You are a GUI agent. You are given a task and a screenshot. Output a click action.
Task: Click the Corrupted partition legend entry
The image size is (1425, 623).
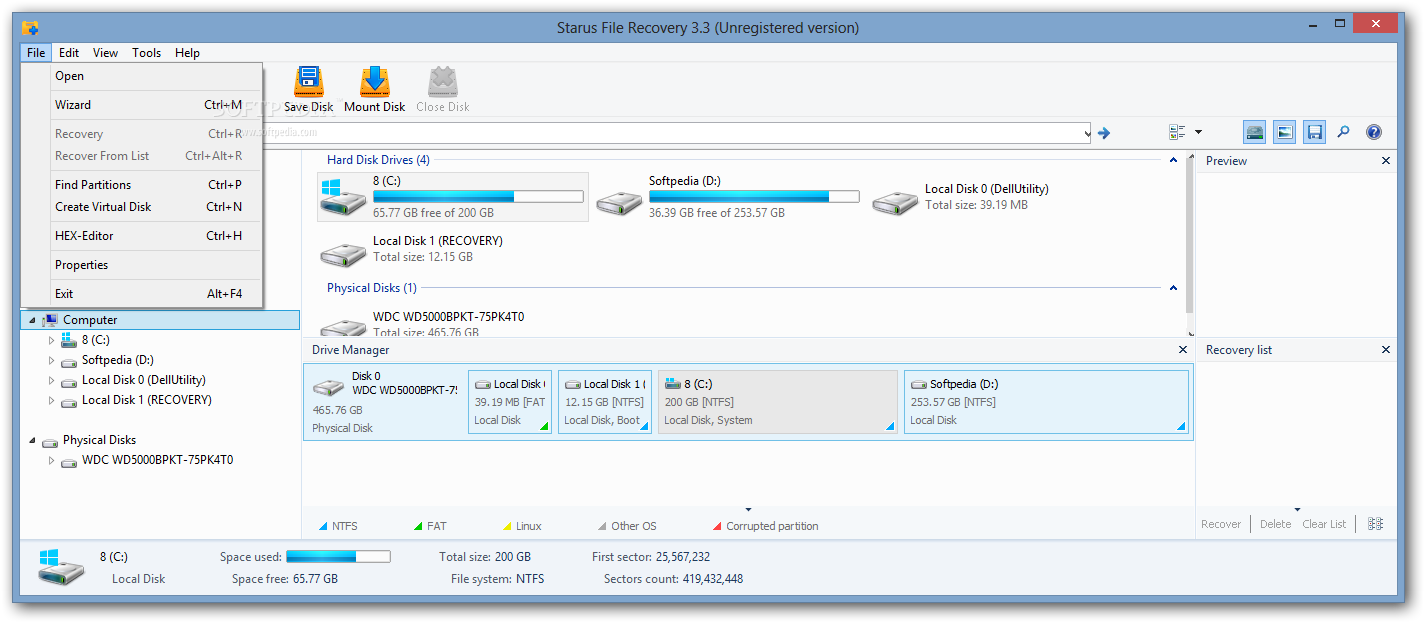(x=765, y=526)
